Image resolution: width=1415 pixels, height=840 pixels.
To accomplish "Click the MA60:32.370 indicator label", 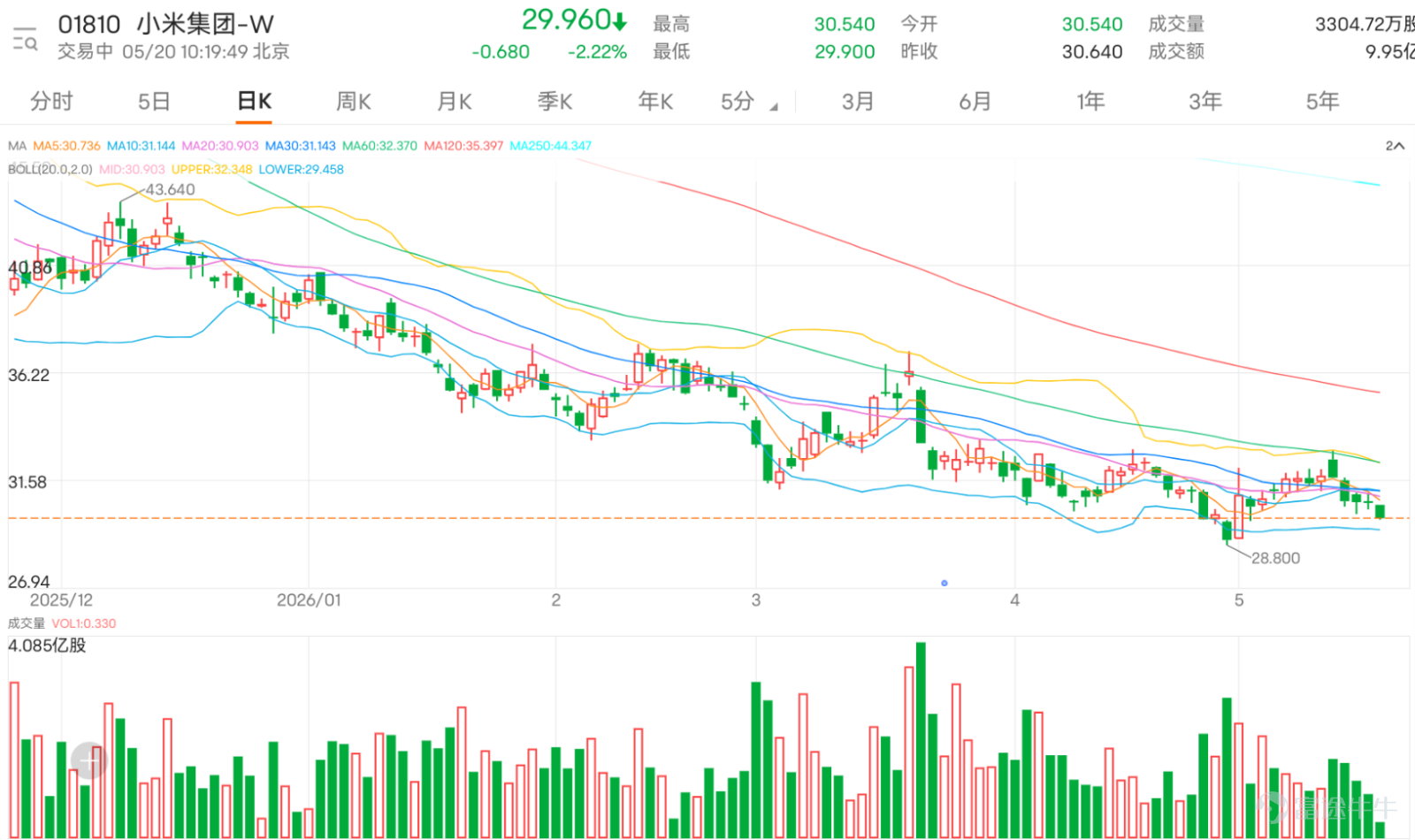I will pyautogui.click(x=379, y=146).
